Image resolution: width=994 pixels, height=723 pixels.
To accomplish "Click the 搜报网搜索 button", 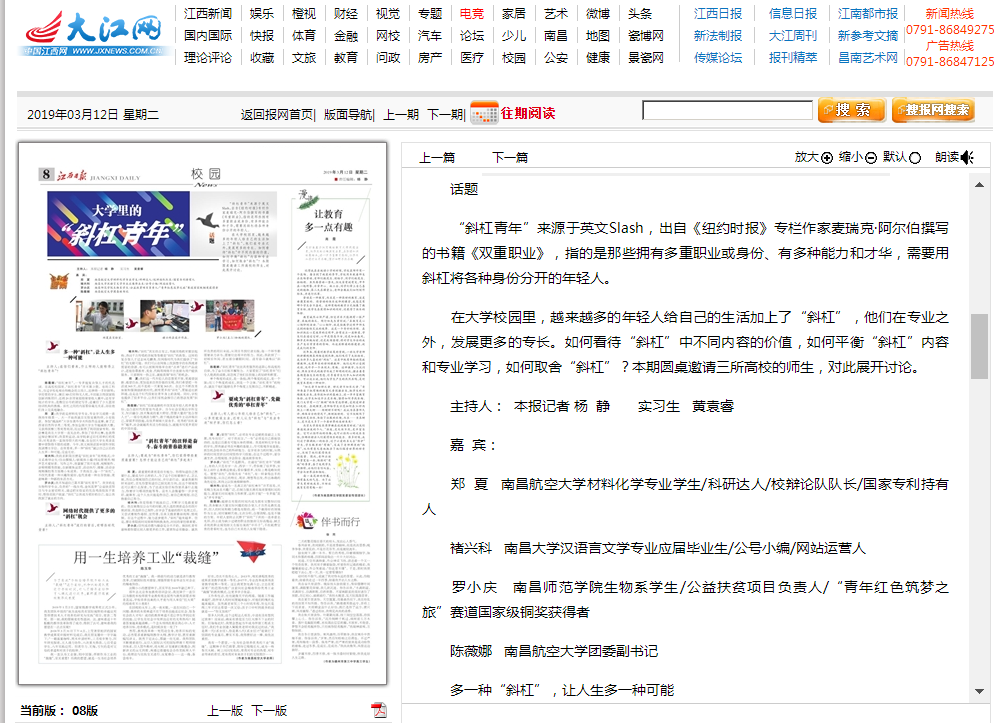I will 933,110.
